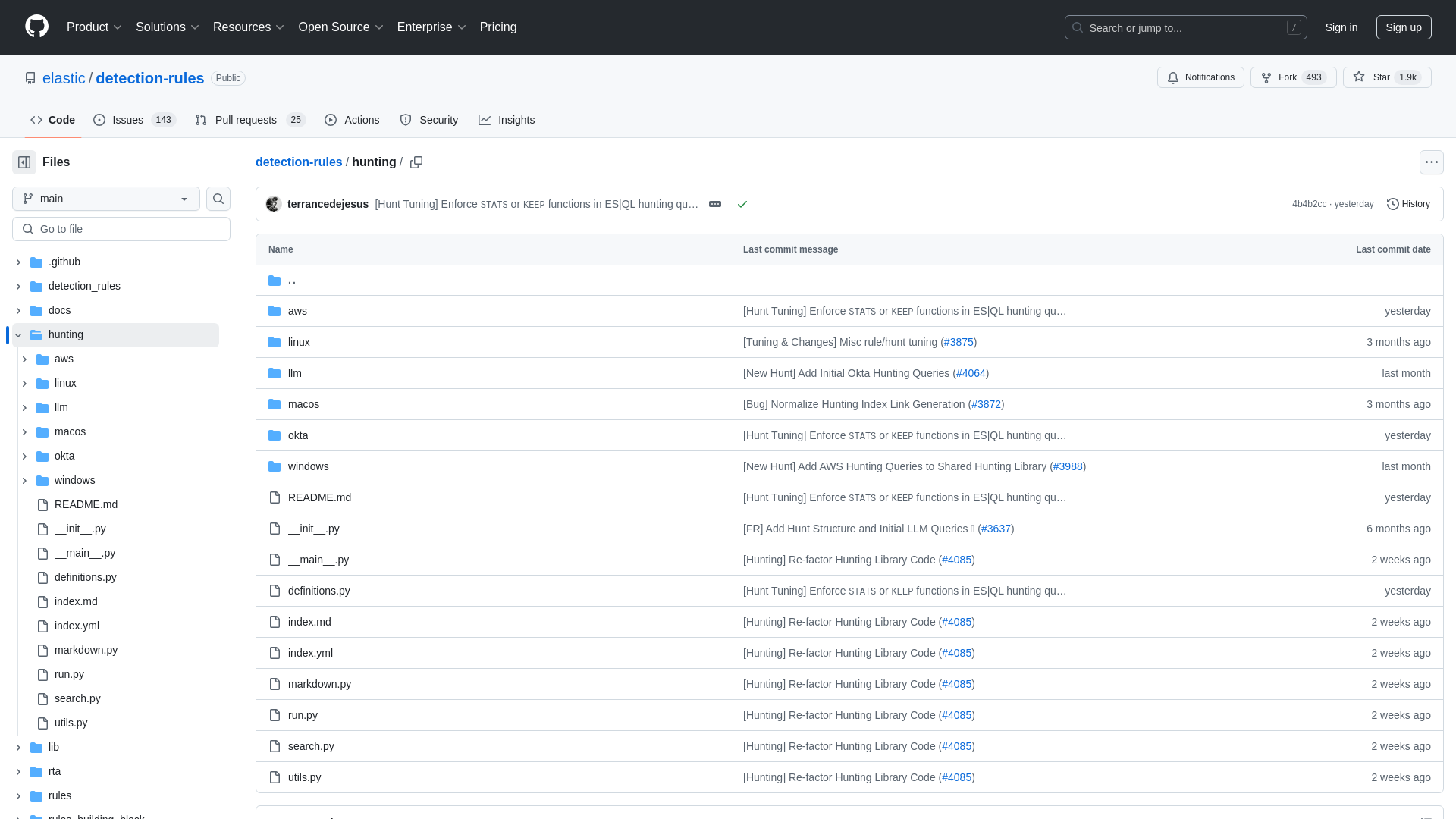Open the main branch selector
The height and width of the screenshot is (819, 1456).
106,199
